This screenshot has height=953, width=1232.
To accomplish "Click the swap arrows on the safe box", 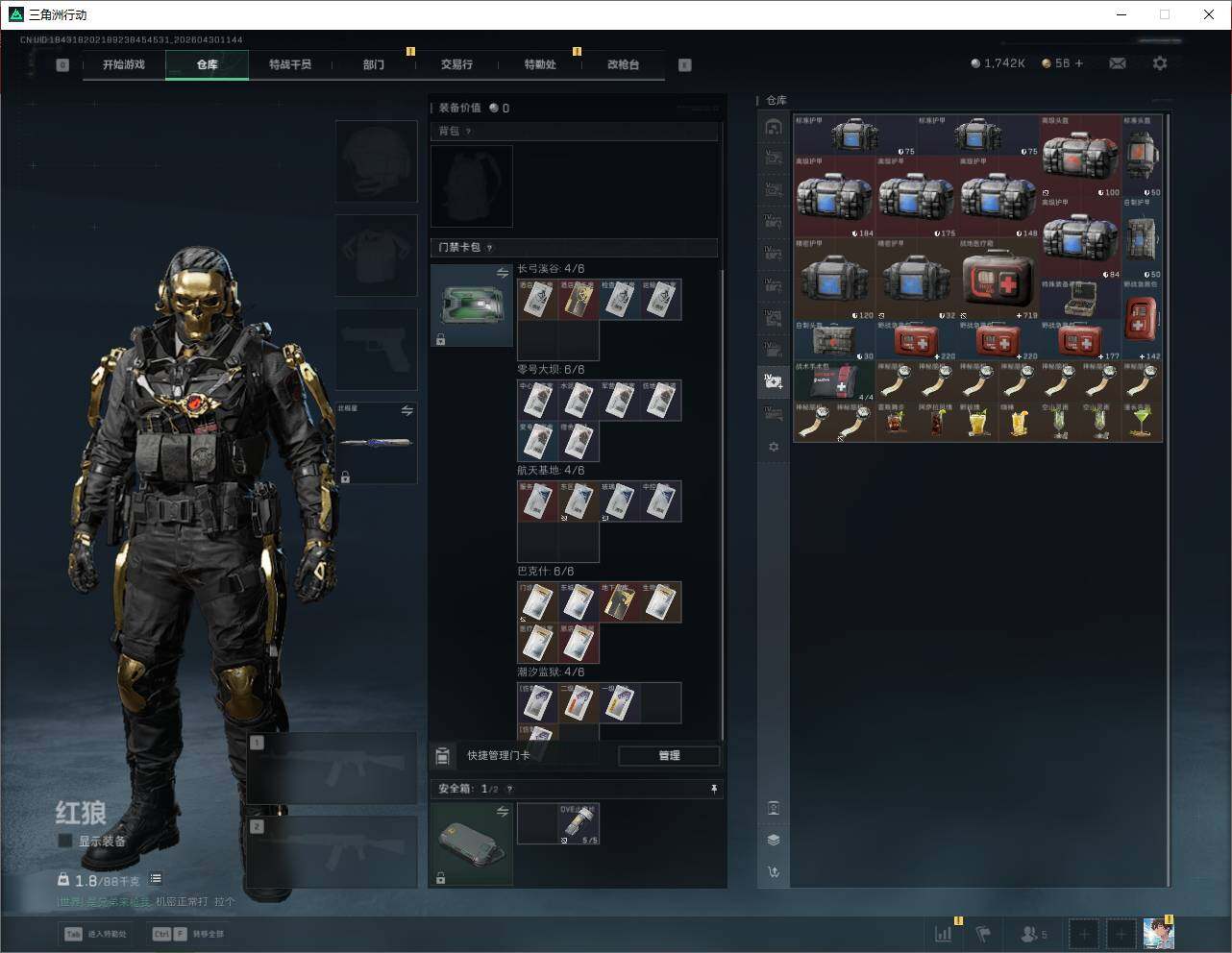I will tap(502, 812).
